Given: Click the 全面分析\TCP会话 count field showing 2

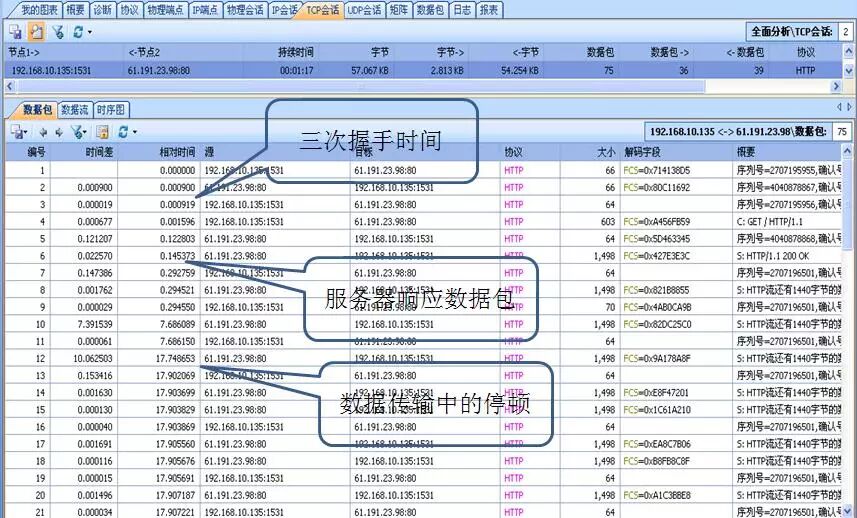Looking at the screenshot, I should pos(846,32).
